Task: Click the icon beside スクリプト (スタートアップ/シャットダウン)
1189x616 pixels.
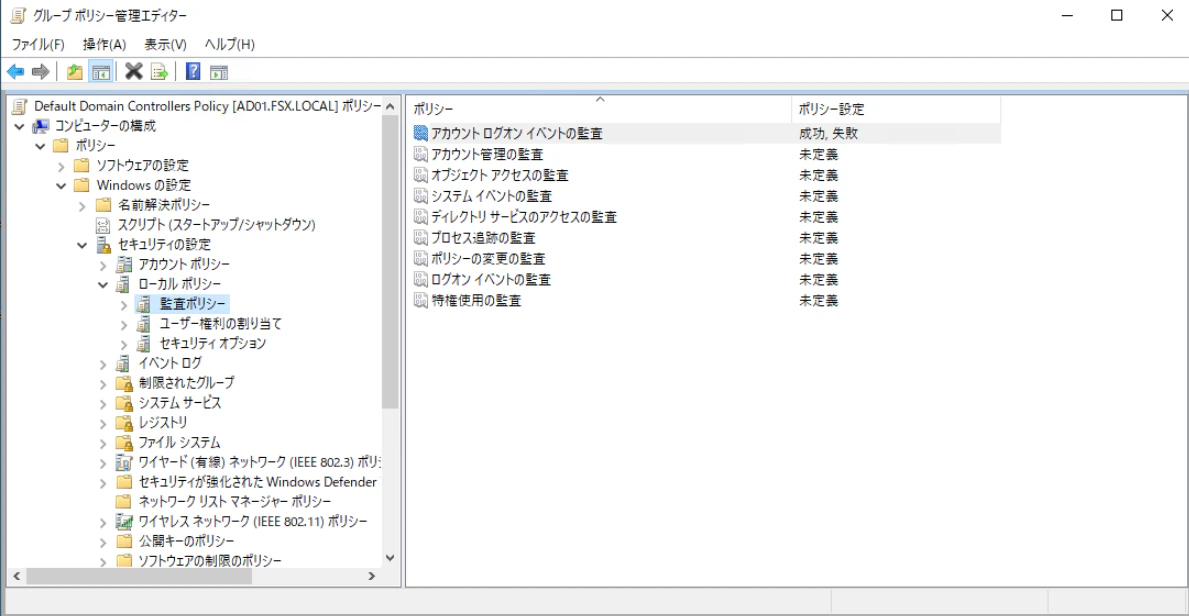Action: [x=103, y=225]
